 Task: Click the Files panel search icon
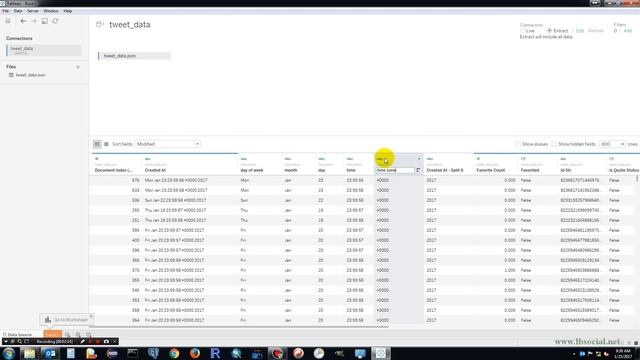(78, 67)
